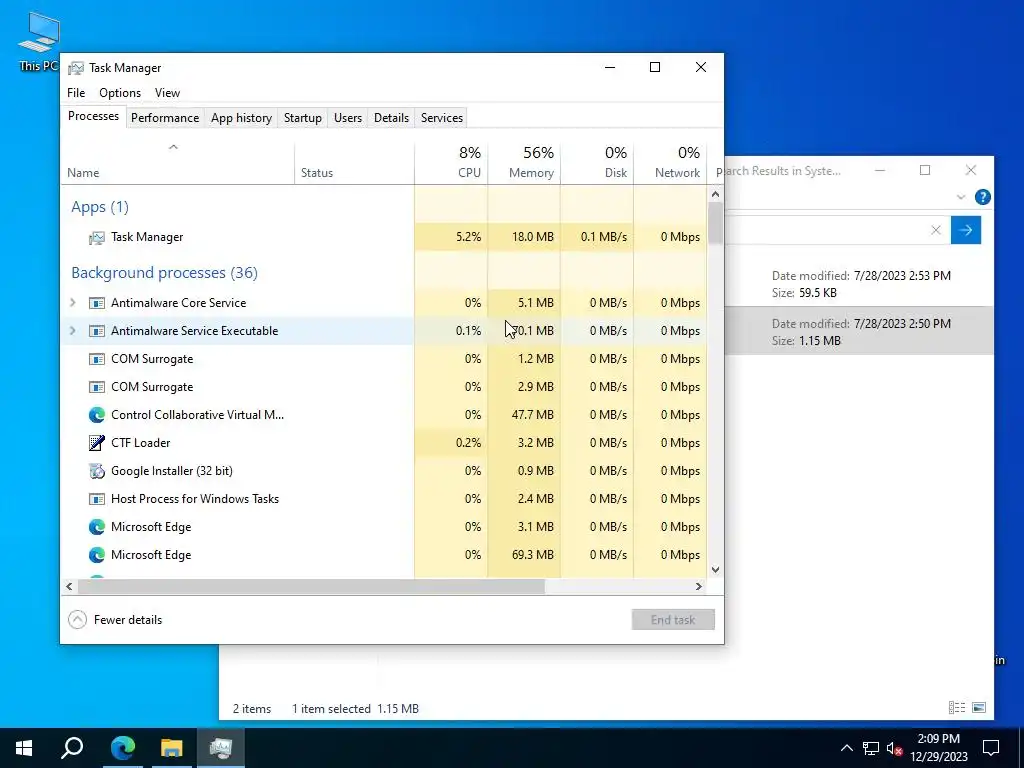
Task: Sort processes by Name column
Action: coord(177,163)
